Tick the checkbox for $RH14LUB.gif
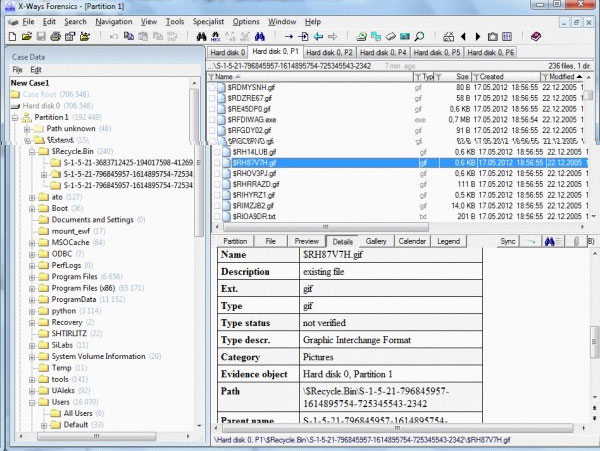 217,152
